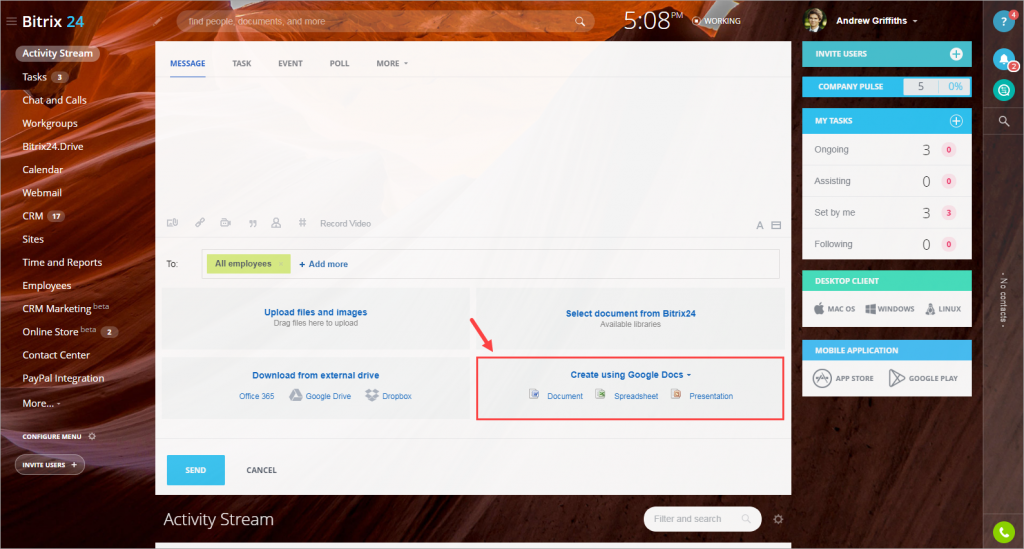
Task: Click the pencil edit icon near logo
Action: [158, 22]
